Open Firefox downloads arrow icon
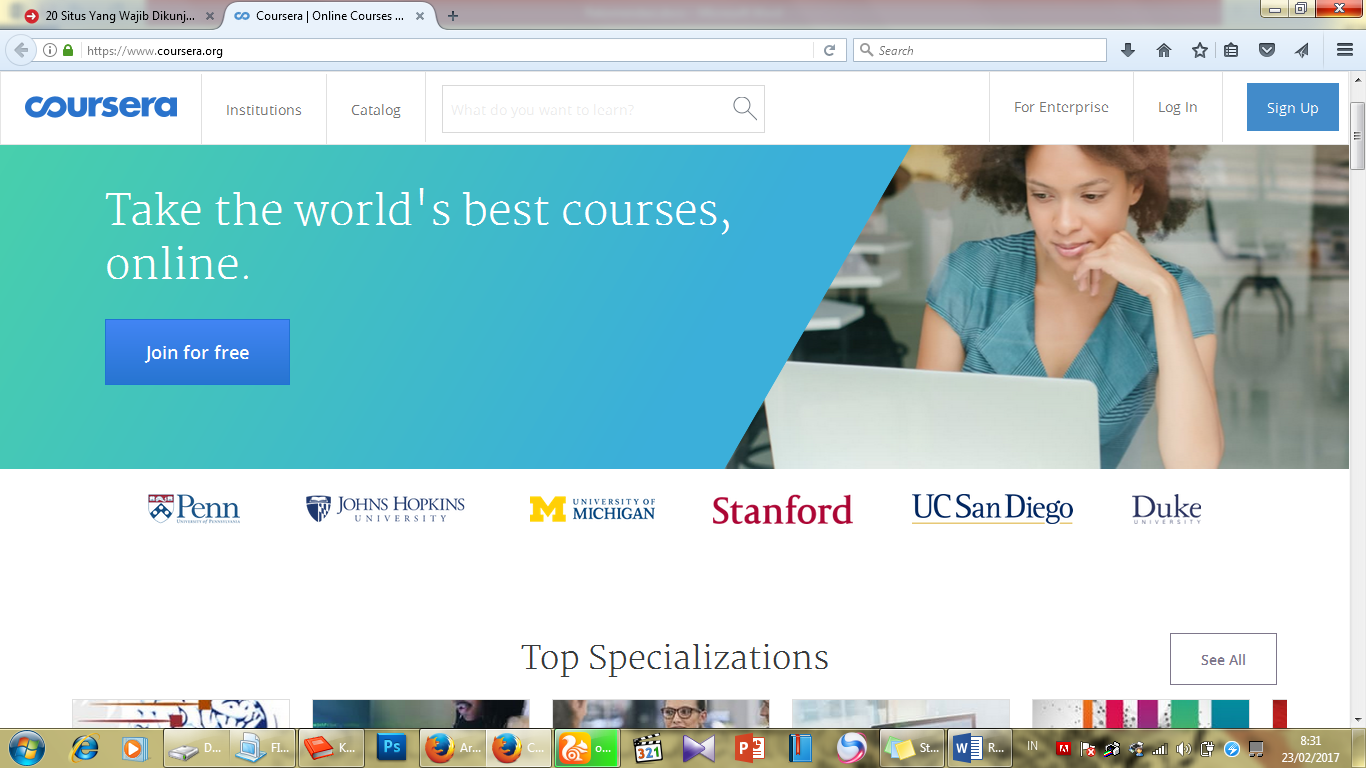This screenshot has height=768, width=1366. click(x=1128, y=50)
